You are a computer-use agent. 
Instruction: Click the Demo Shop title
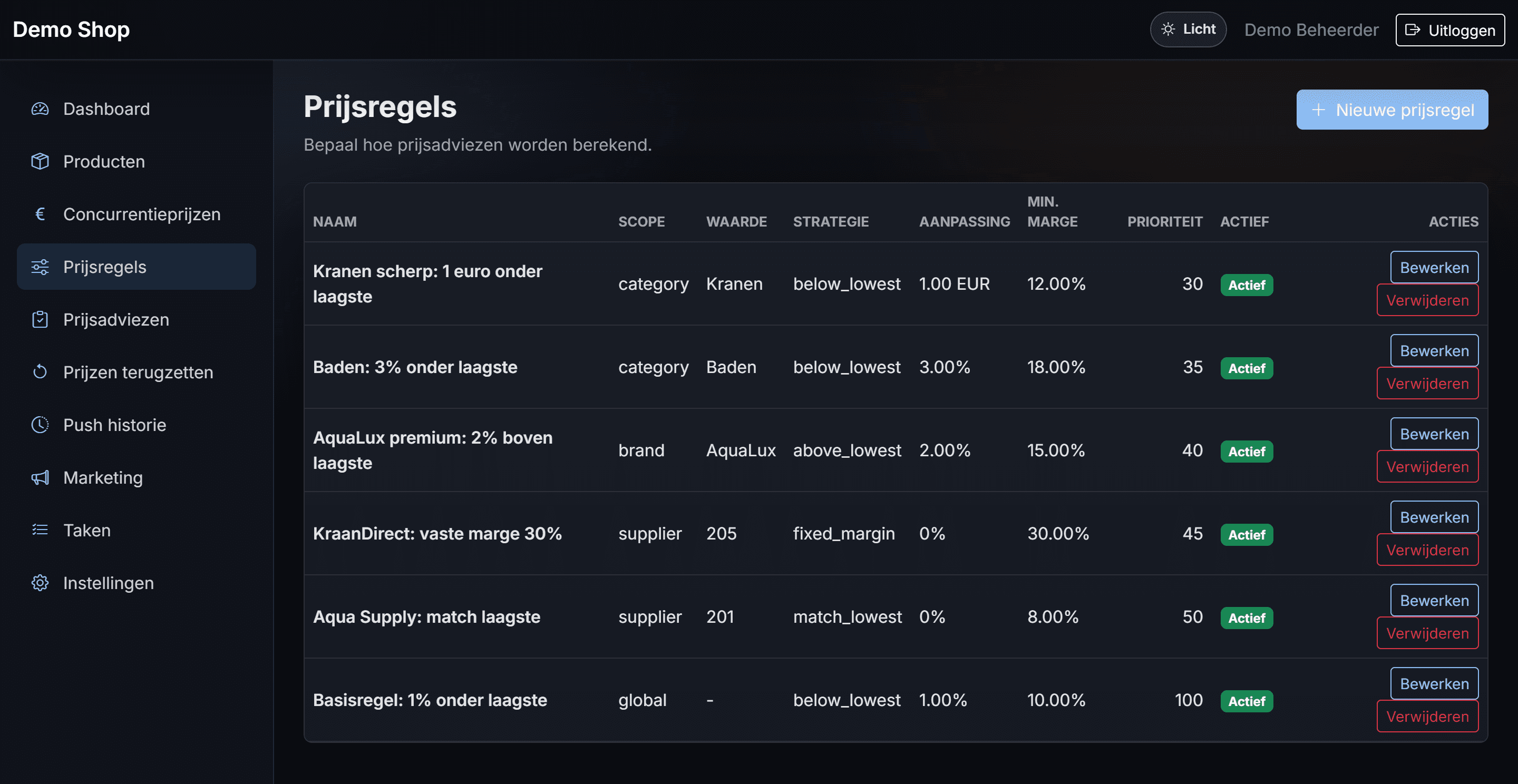coord(71,30)
